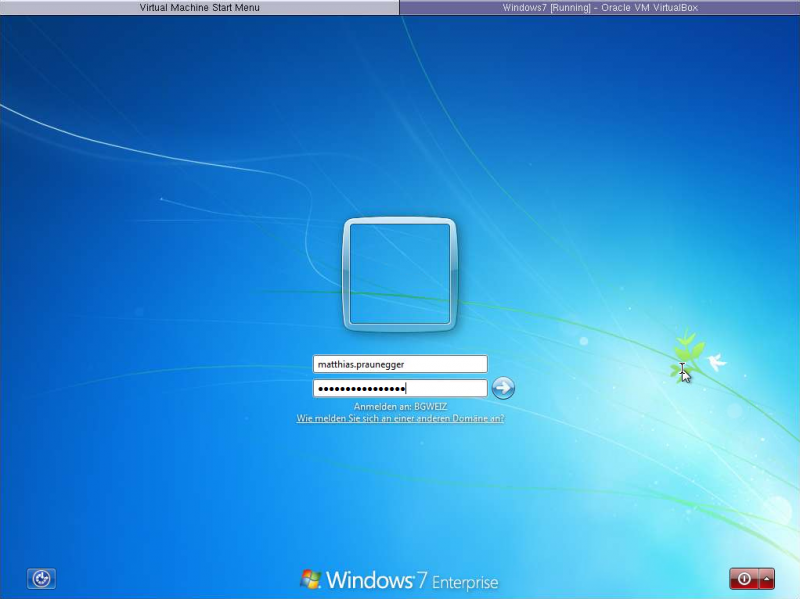Image resolution: width=800 pixels, height=599 pixels.
Task: Select the Windows7 Running VirtualBox tab
Action: click(600, 7)
